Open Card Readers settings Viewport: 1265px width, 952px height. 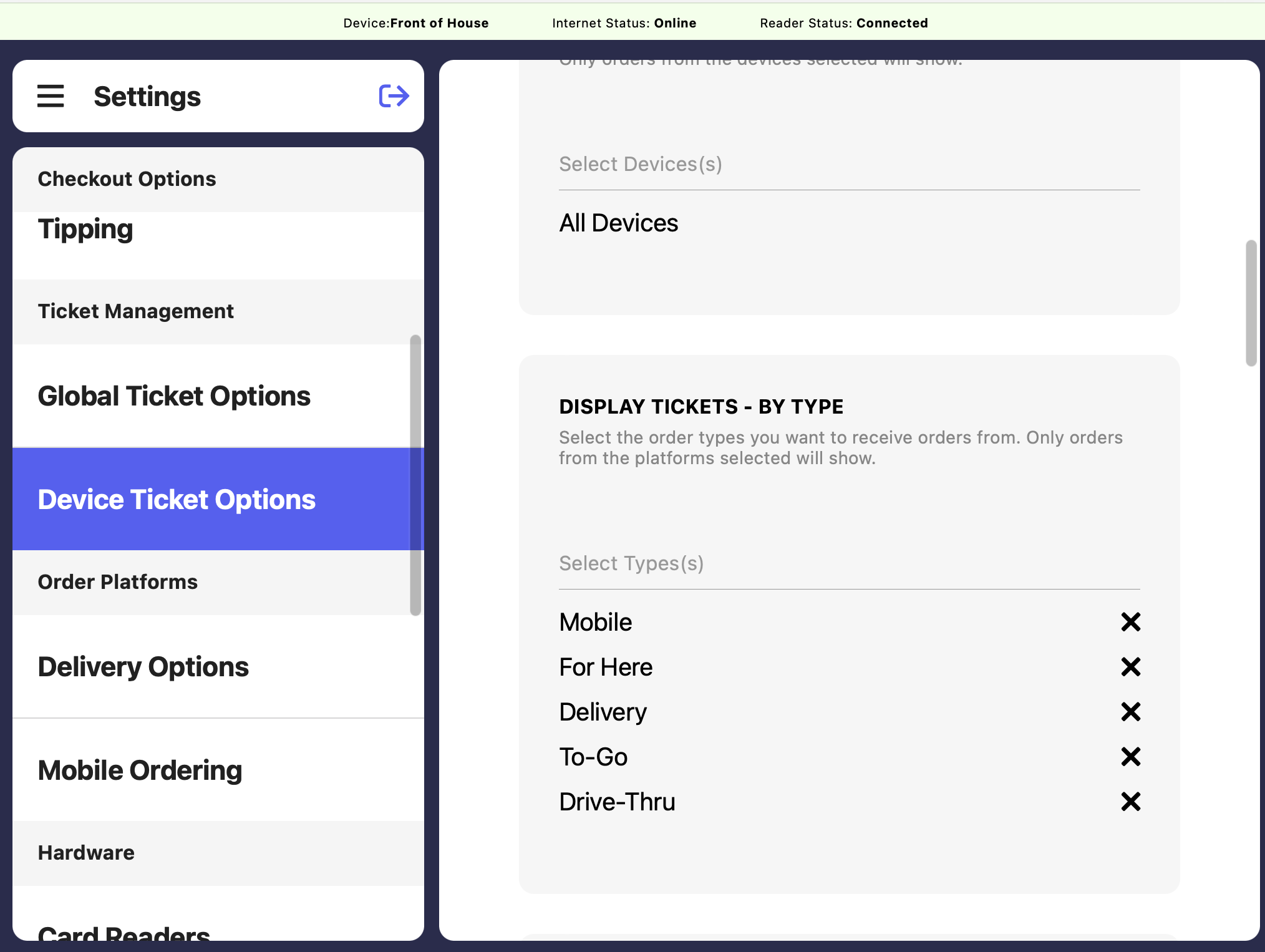[x=124, y=932]
